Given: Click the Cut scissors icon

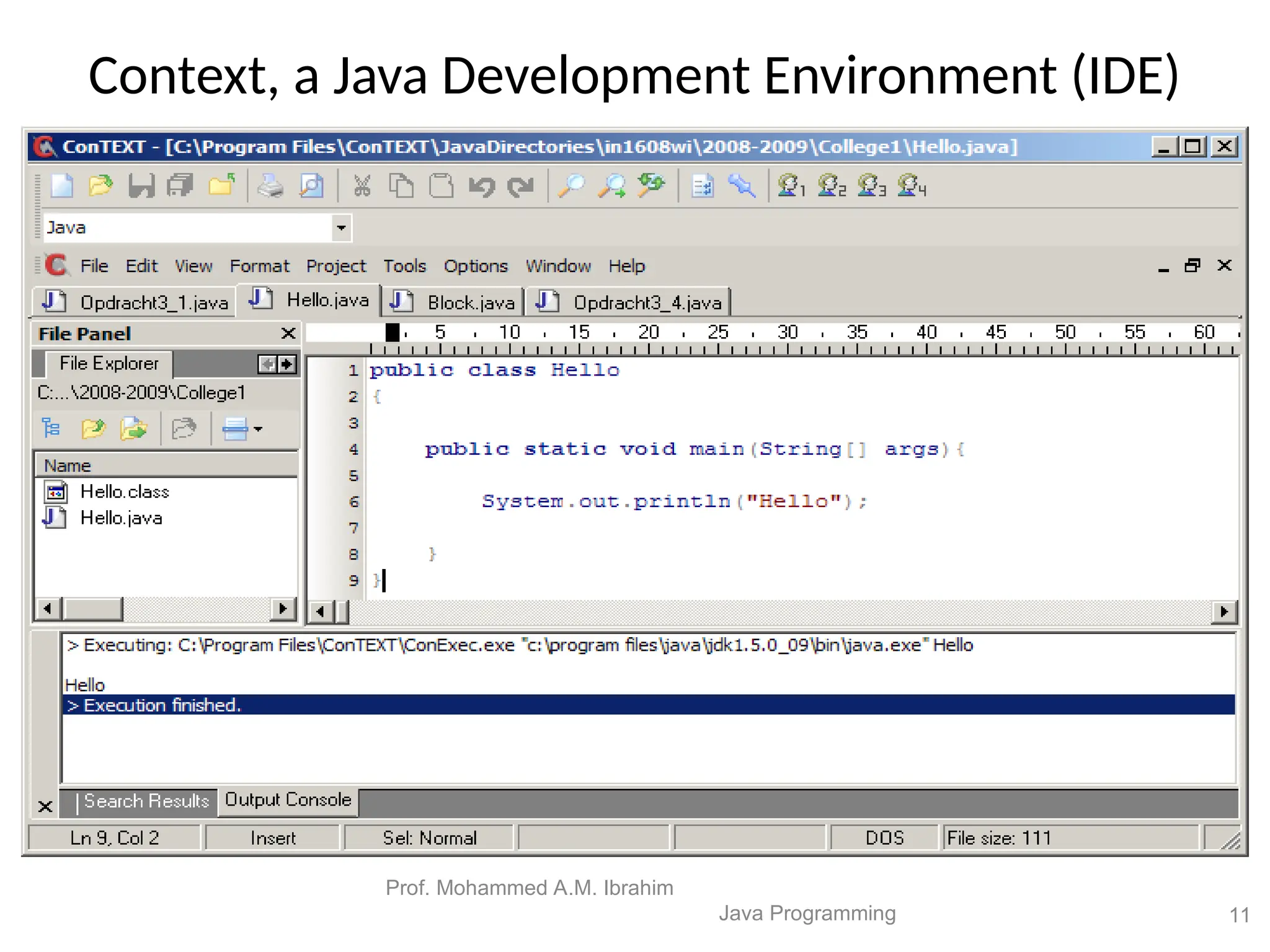Looking at the screenshot, I should [x=362, y=185].
